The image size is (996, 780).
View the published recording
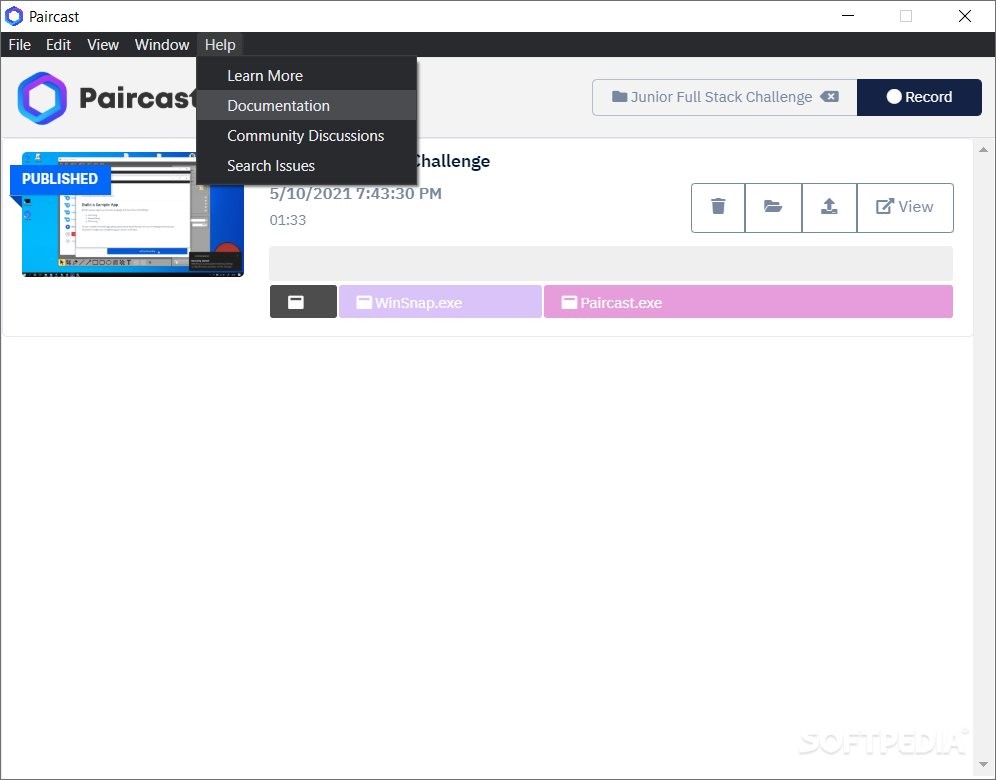click(905, 207)
